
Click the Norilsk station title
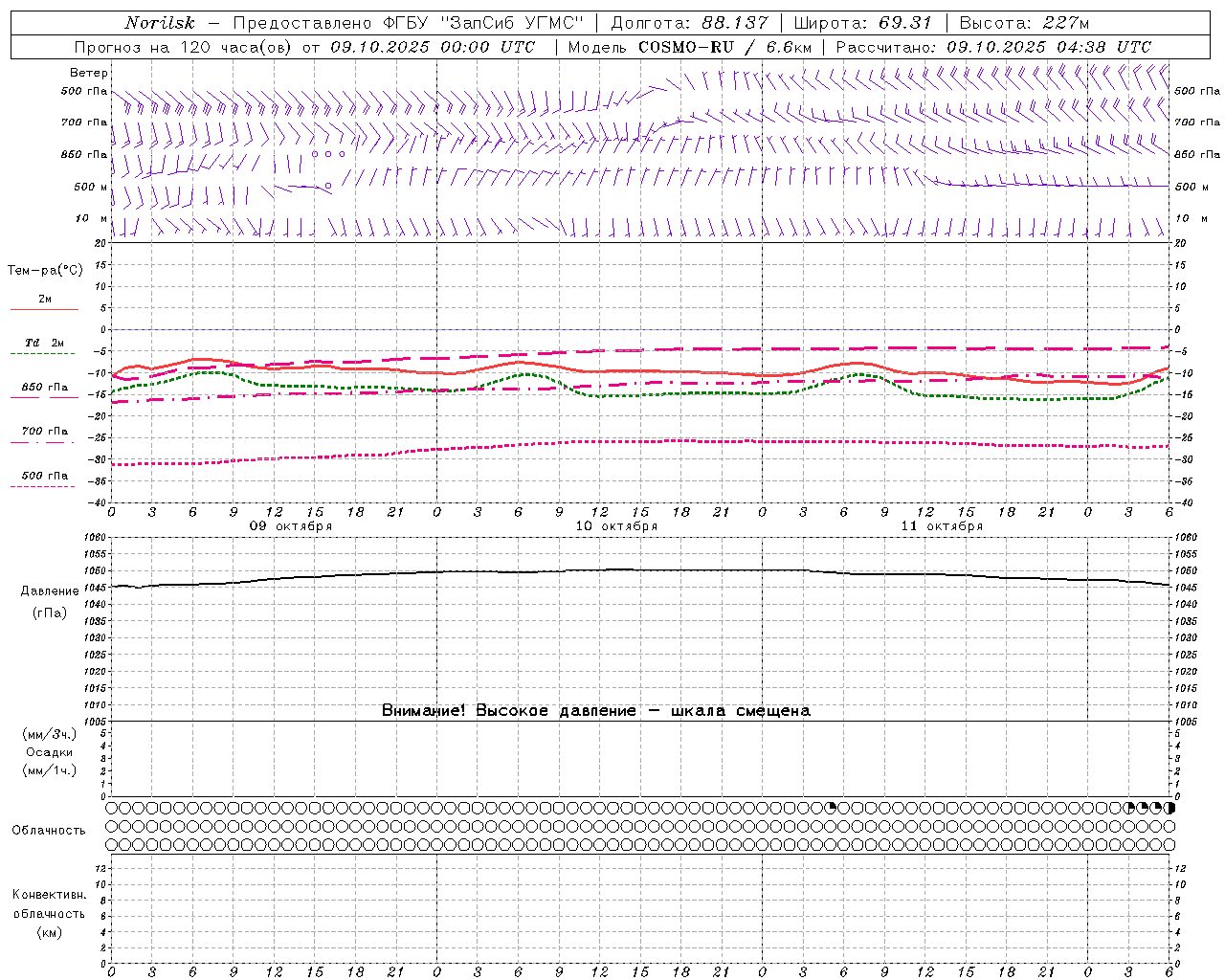pyautogui.click(x=159, y=23)
